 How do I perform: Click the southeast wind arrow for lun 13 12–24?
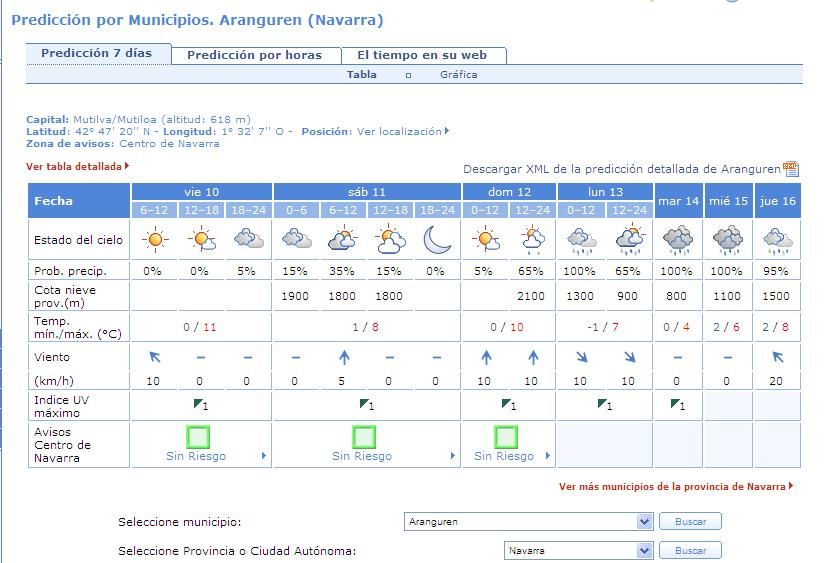point(630,357)
